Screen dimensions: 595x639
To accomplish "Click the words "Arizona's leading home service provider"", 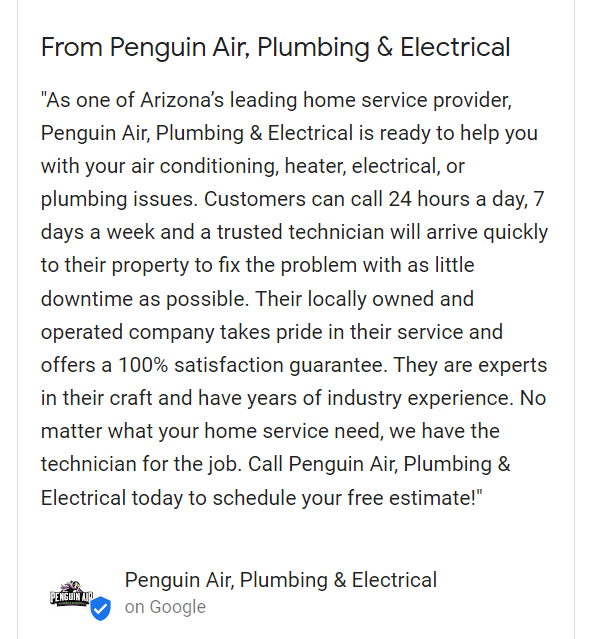I will 326,100.
